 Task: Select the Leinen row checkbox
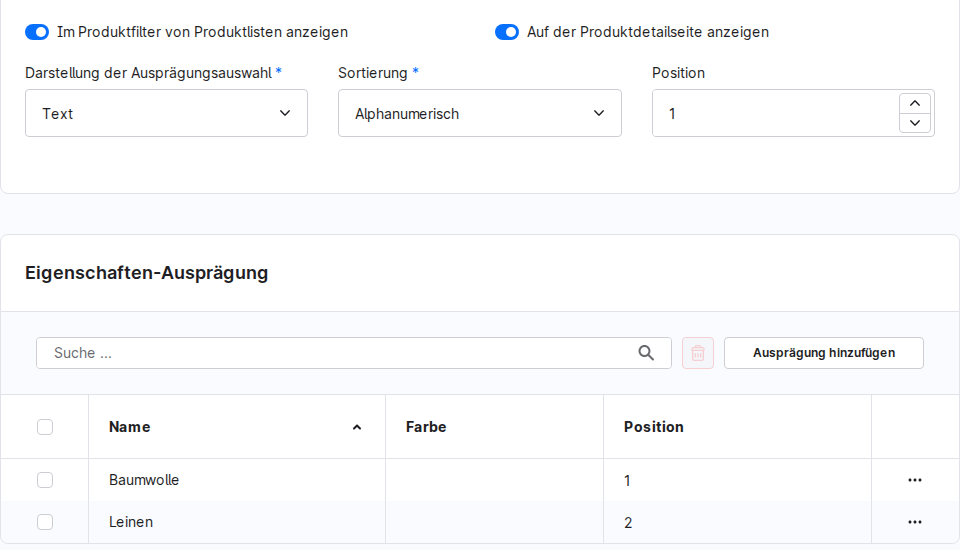coord(45,522)
